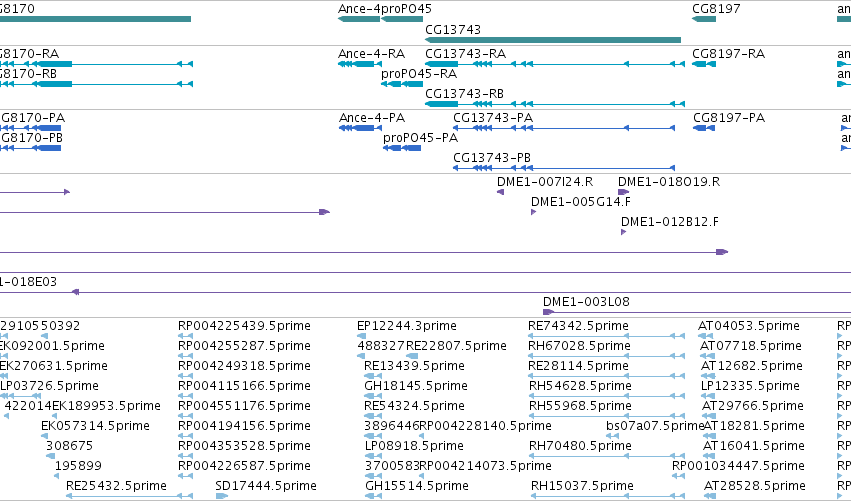Select the CG8197-RA transcript label
This screenshot has width=851, height=501.
pyautogui.click(x=728, y=54)
